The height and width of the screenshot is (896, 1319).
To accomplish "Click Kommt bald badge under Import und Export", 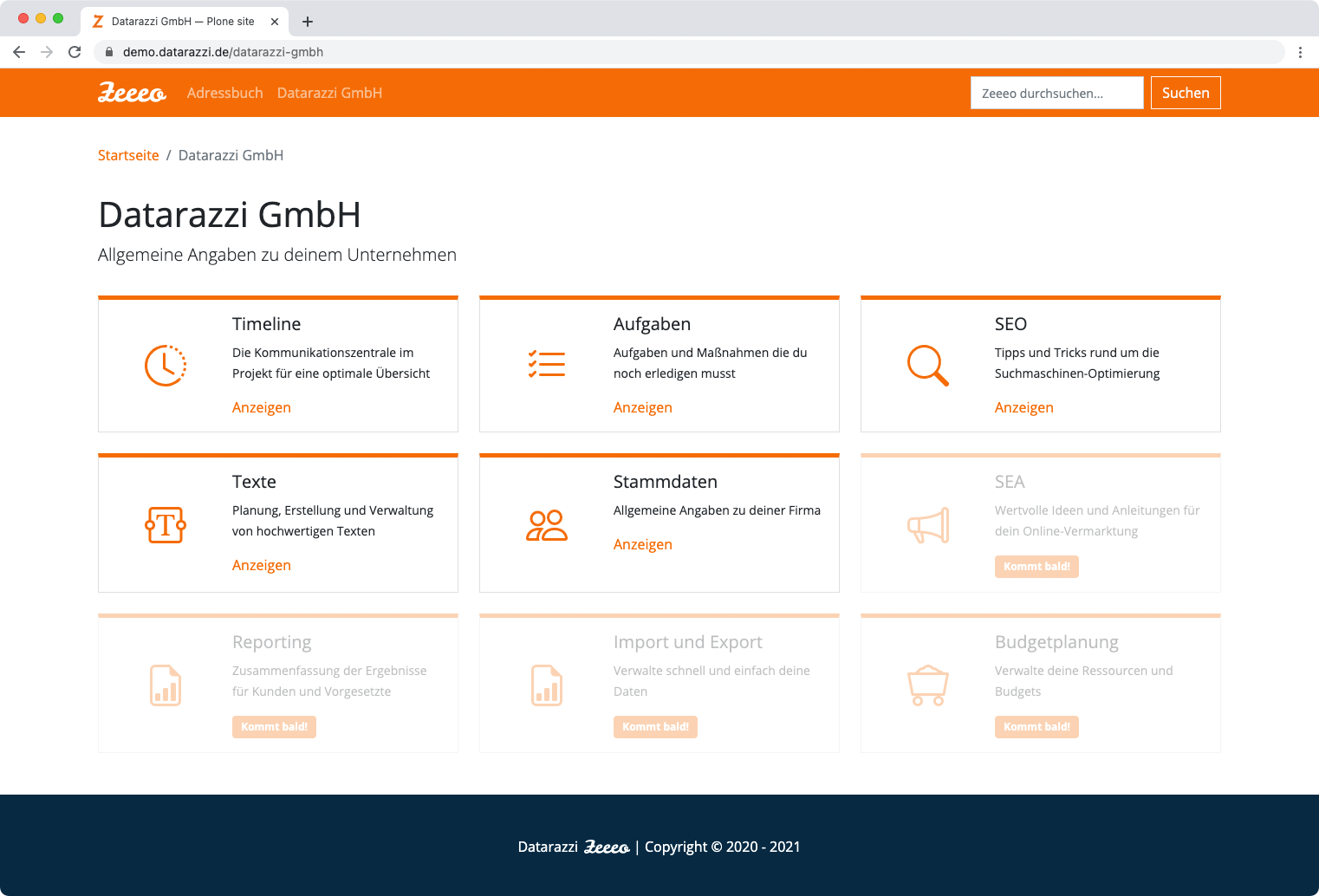I will tap(655, 727).
